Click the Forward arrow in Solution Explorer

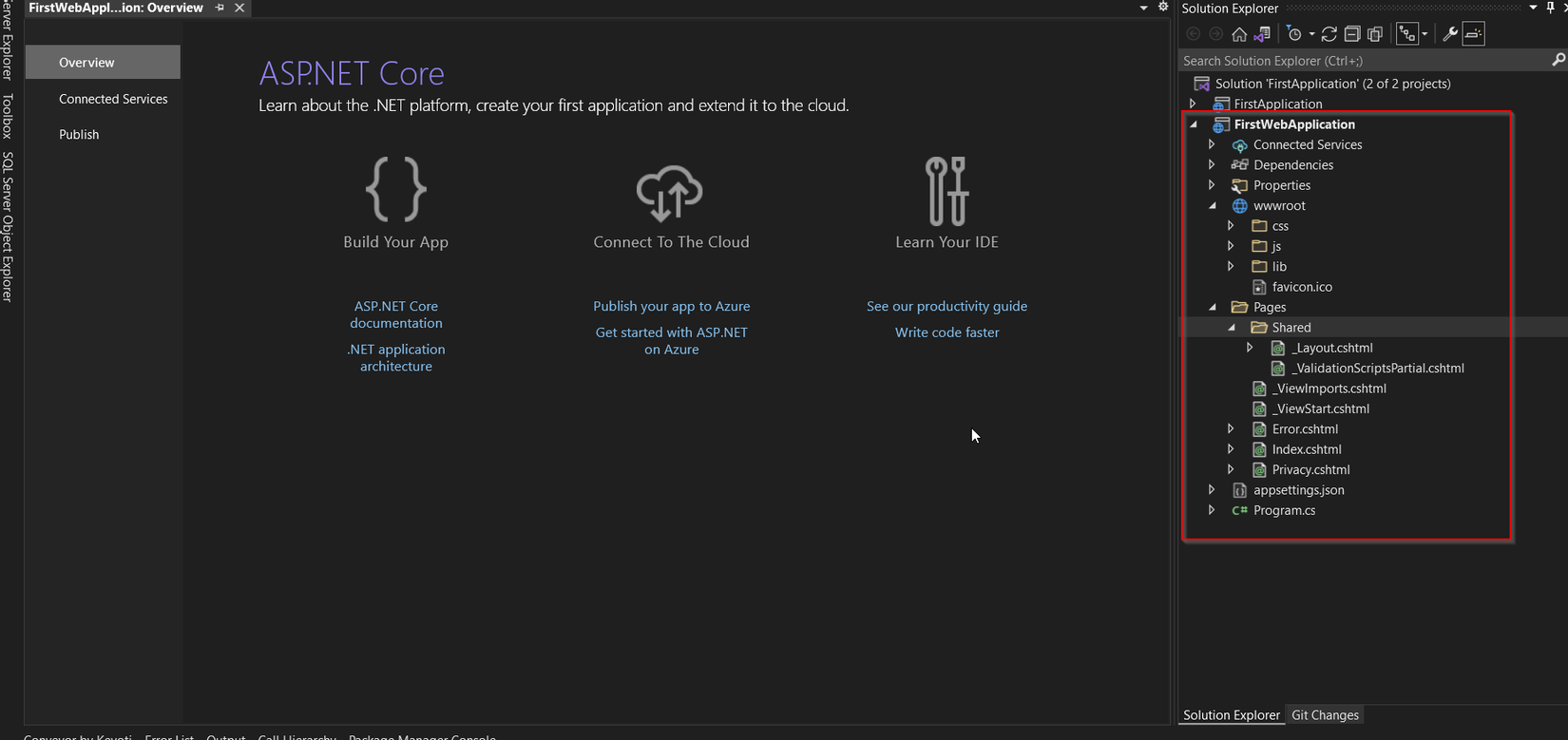click(x=1215, y=34)
